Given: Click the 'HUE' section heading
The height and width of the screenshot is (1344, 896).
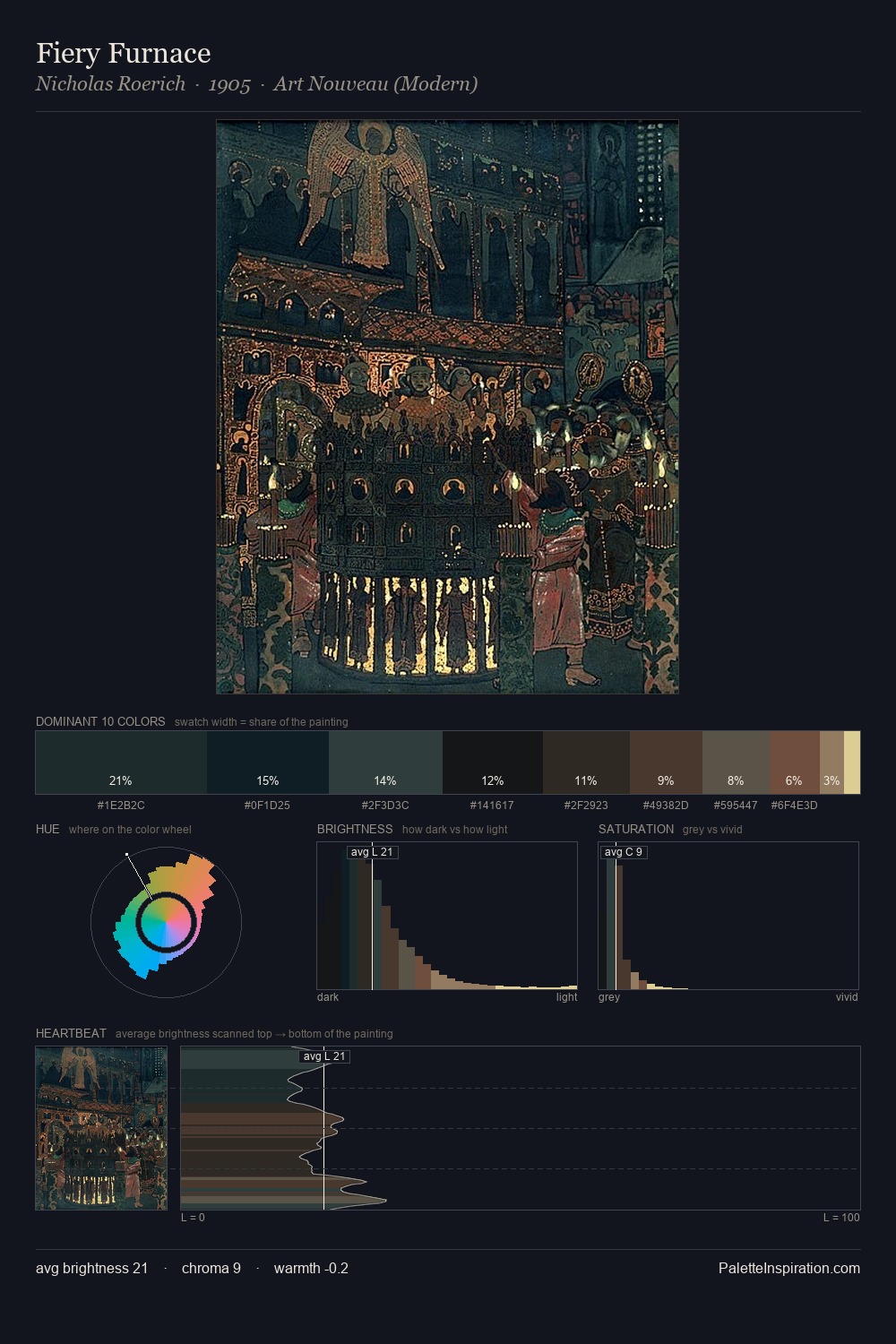Looking at the screenshot, I should [47, 829].
